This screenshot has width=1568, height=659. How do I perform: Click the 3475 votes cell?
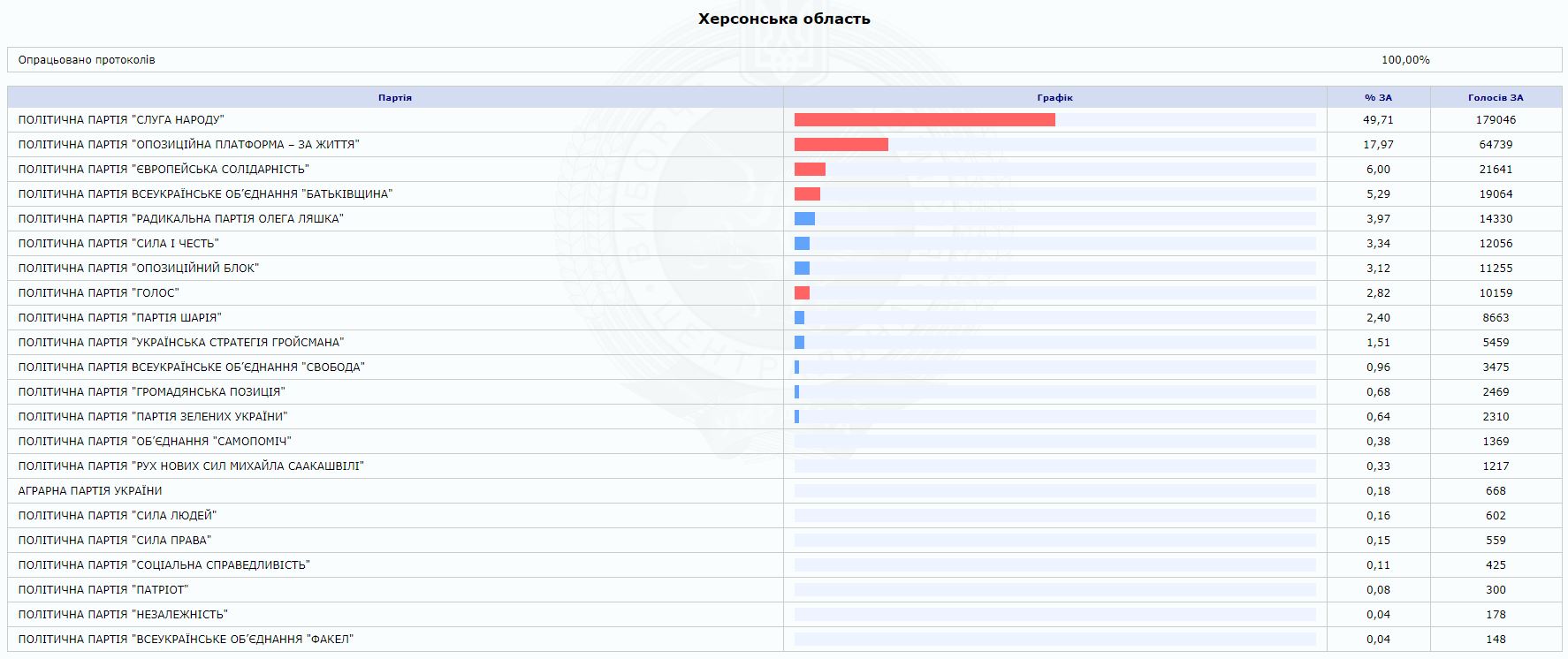(x=1496, y=367)
